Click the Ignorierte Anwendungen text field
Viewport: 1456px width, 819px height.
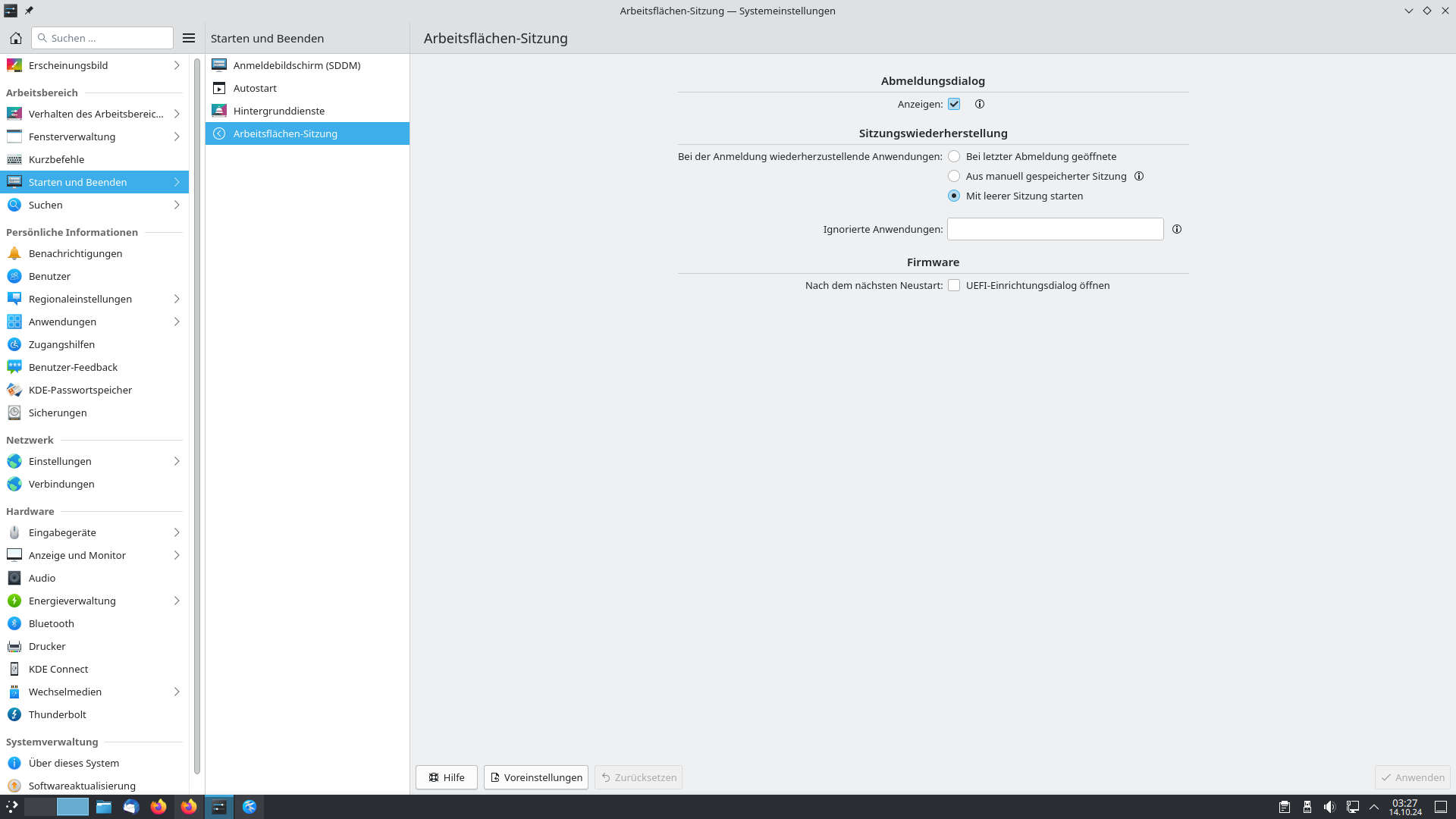[x=1054, y=229]
